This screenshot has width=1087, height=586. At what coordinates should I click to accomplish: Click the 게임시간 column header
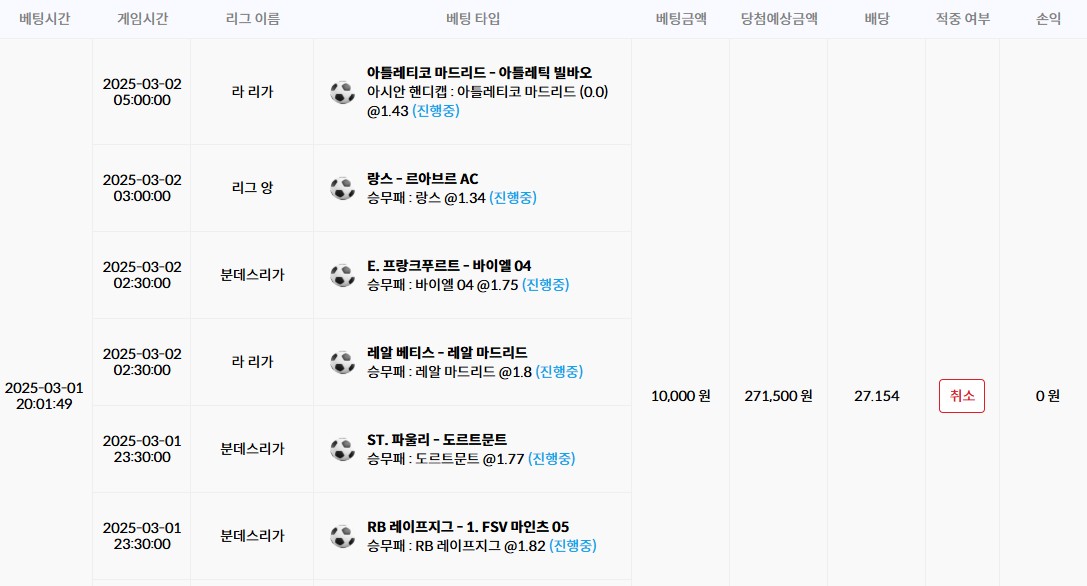coord(142,19)
